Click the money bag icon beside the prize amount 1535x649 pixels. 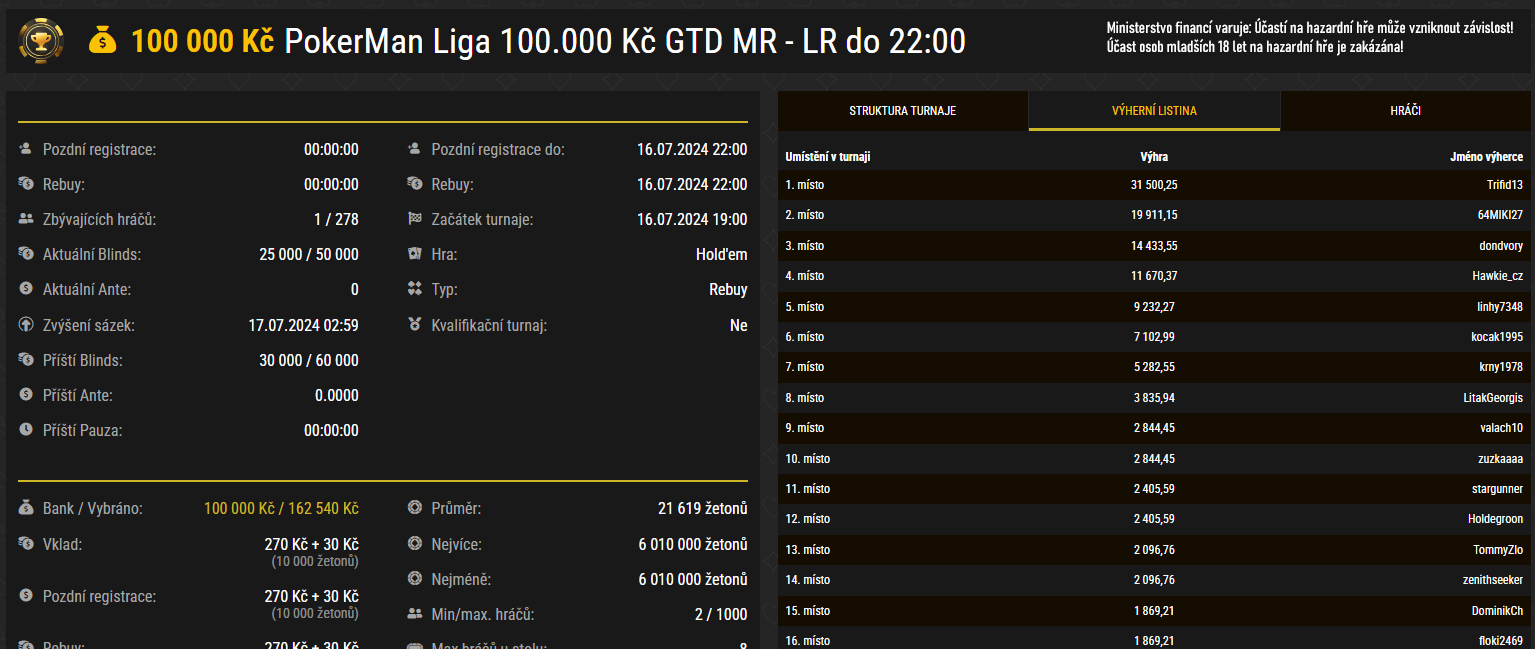coord(103,42)
